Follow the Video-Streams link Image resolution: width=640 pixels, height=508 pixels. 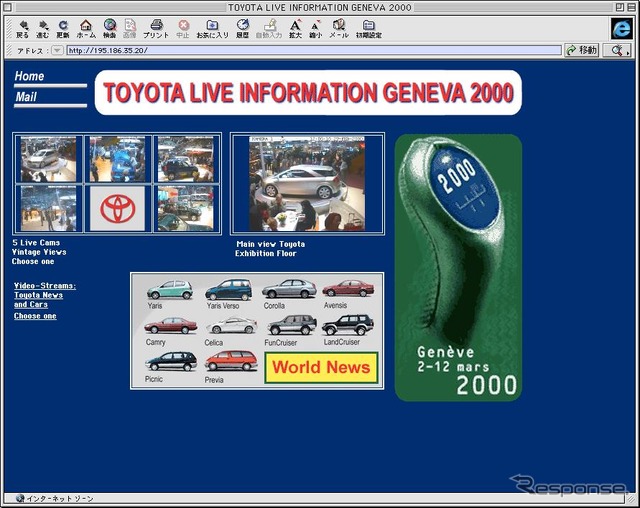click(45, 286)
